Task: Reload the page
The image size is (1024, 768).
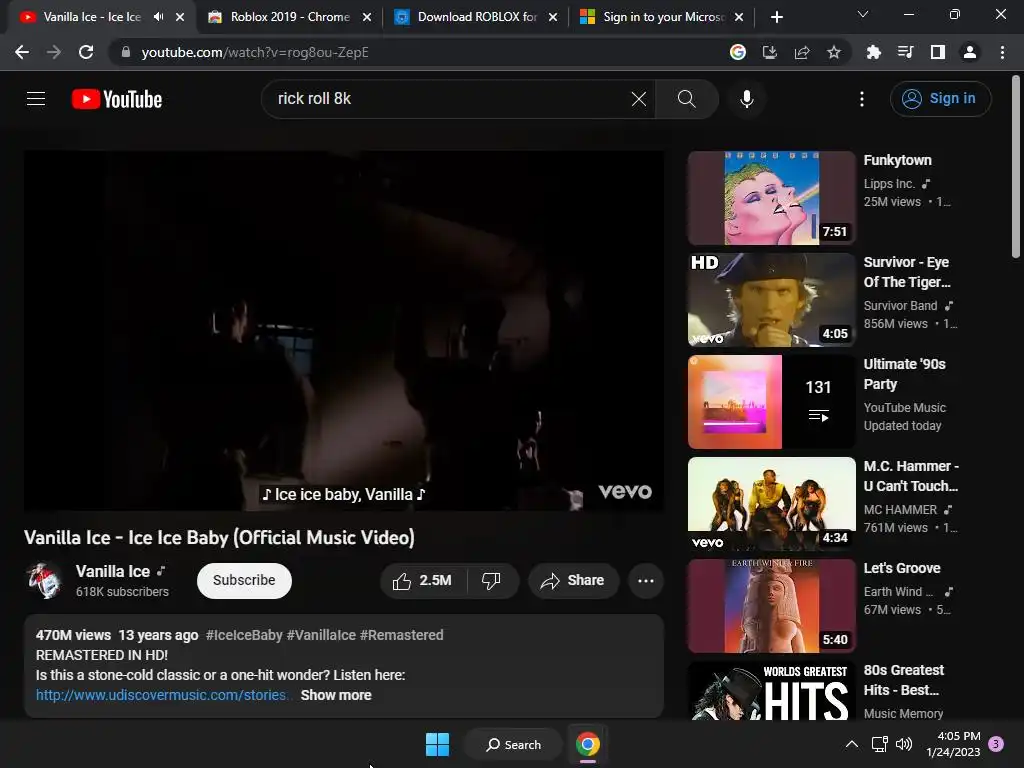Action: (x=86, y=52)
